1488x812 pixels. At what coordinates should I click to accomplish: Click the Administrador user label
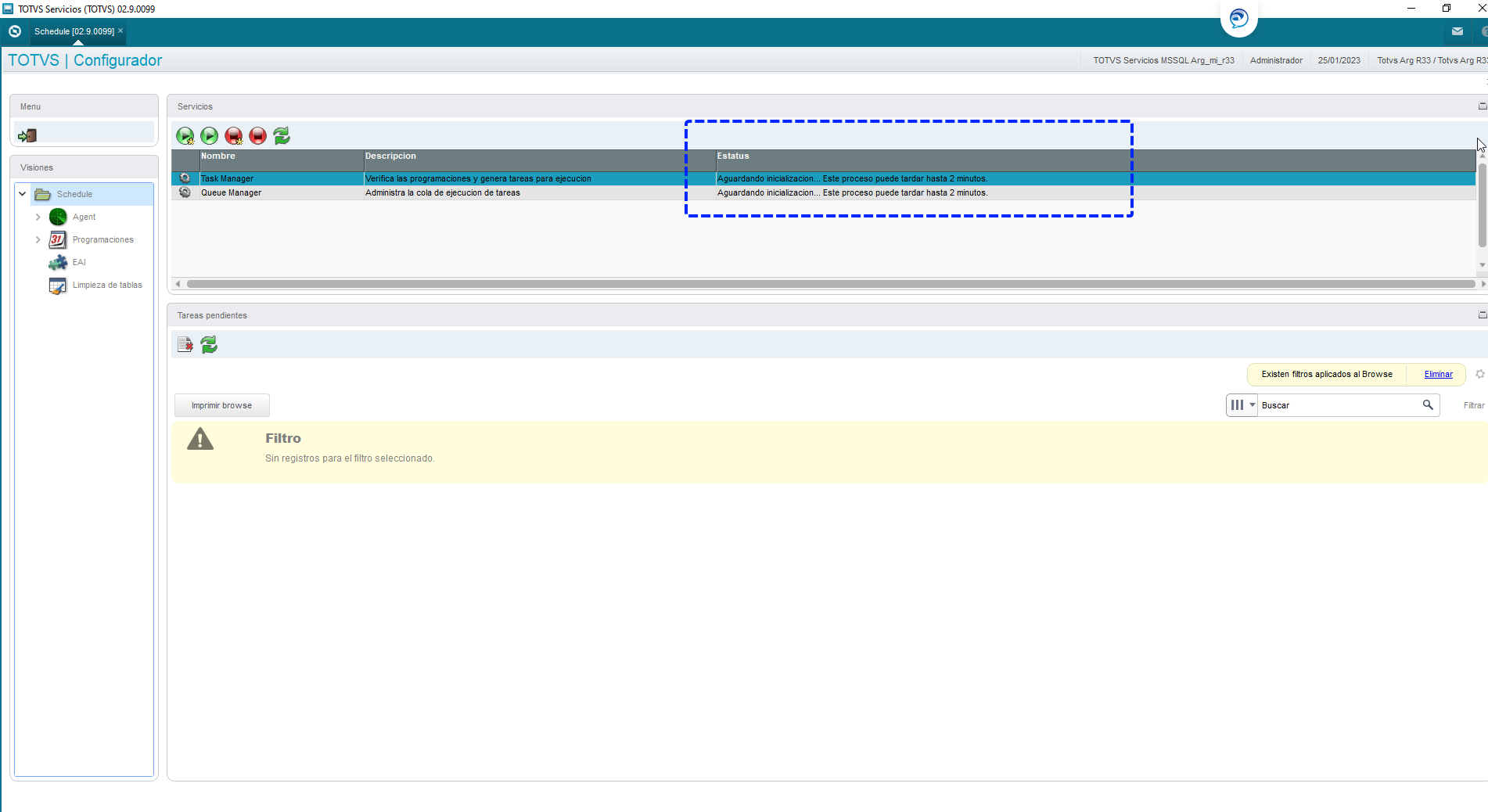tap(1276, 60)
